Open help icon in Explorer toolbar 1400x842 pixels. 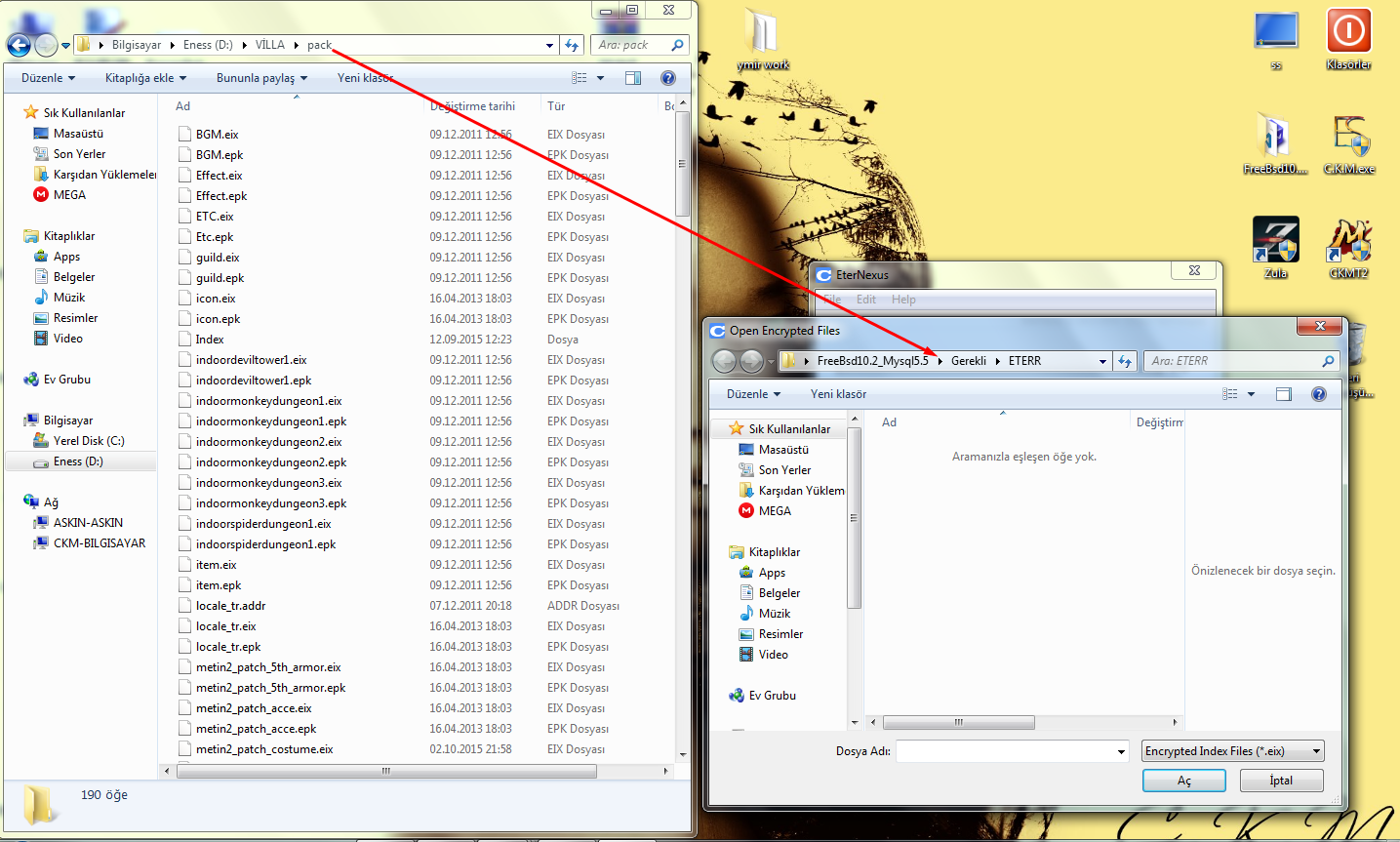[668, 78]
